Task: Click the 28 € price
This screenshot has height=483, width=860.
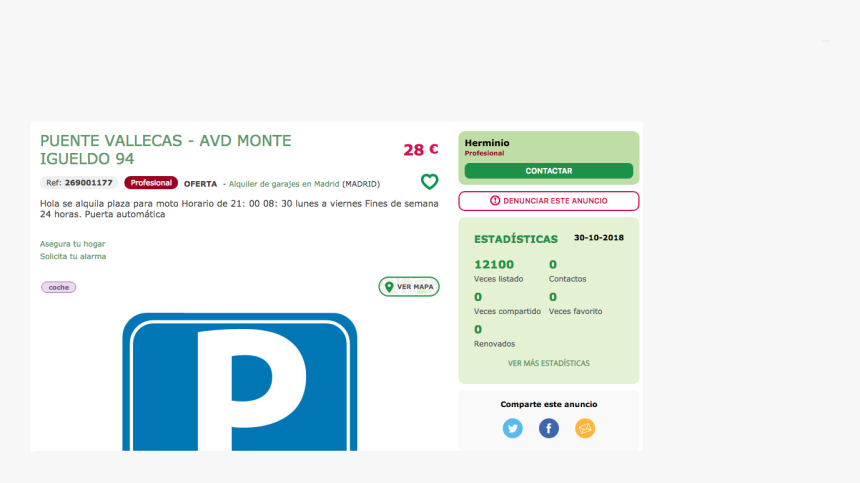Action: [421, 150]
